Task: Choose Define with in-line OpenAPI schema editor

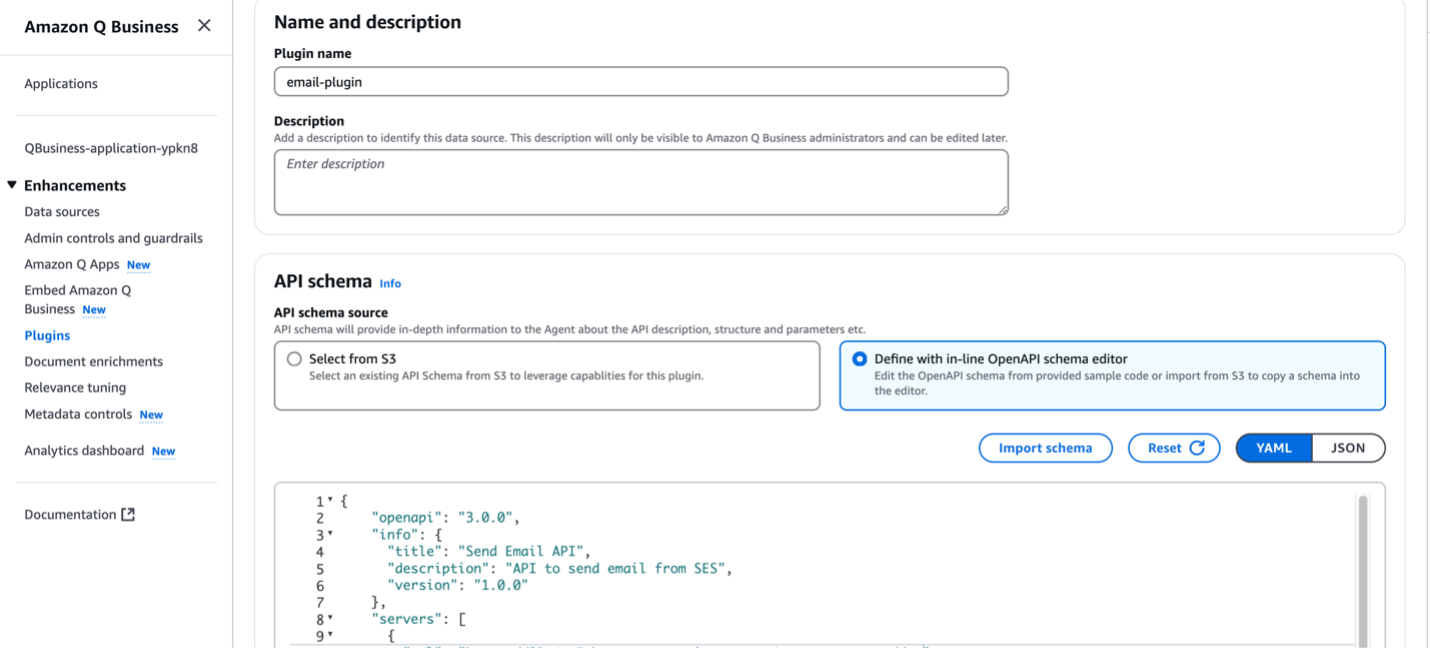Action: pyautogui.click(x=860, y=359)
